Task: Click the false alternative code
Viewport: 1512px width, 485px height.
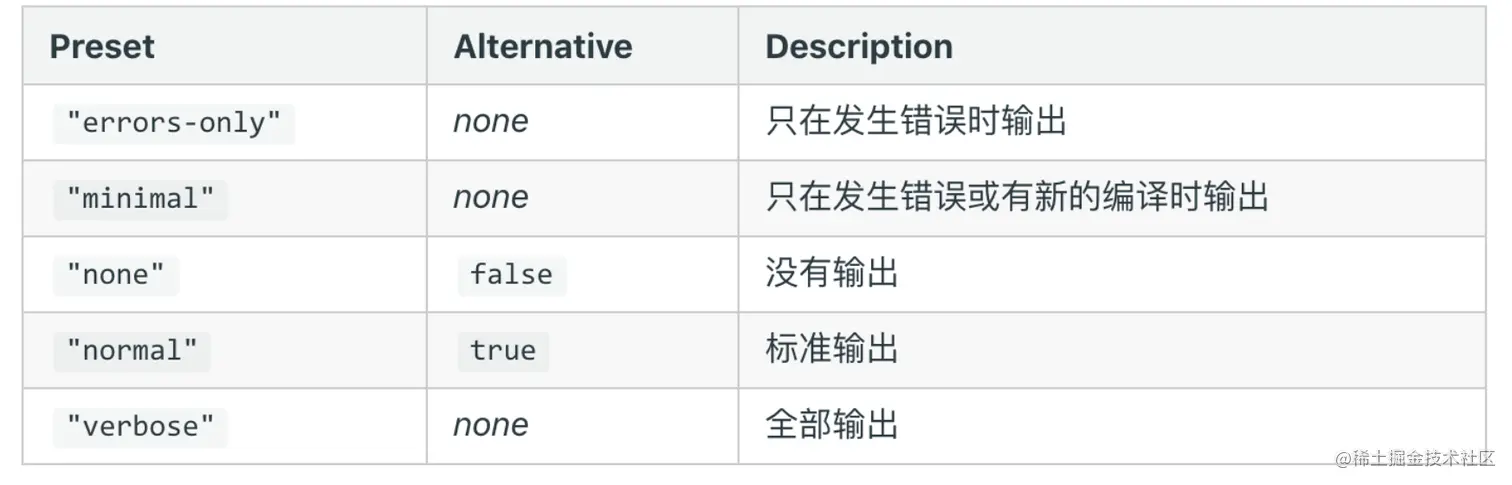Action: [512, 275]
